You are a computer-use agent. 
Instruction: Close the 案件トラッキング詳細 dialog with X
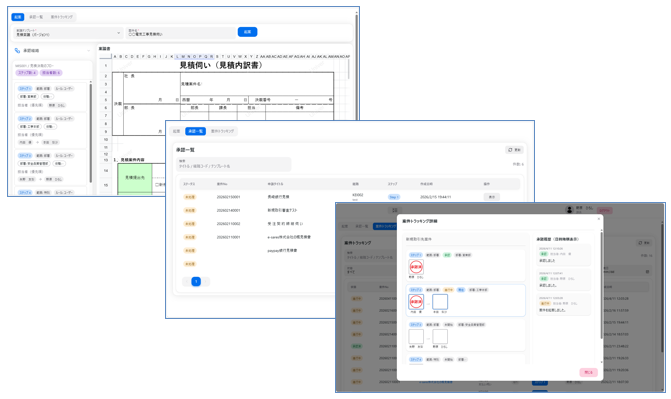[599, 219]
